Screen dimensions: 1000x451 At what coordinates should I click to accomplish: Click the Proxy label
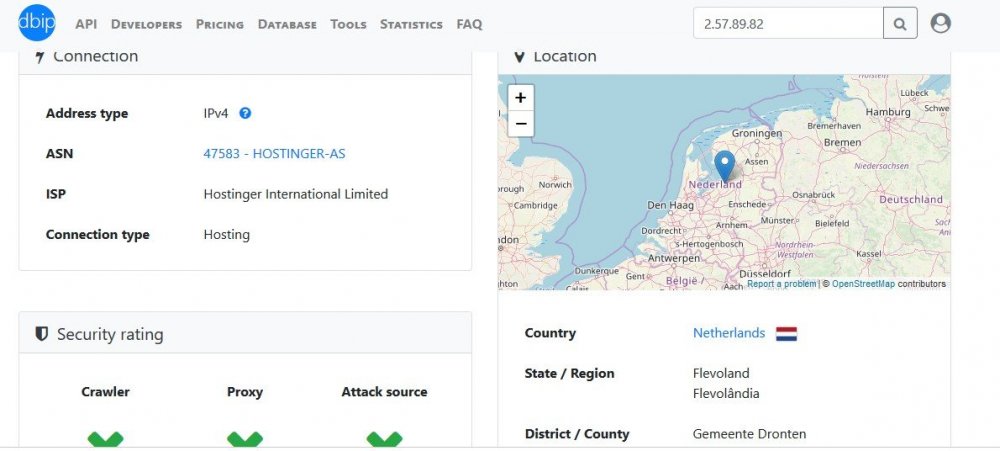coord(245,392)
